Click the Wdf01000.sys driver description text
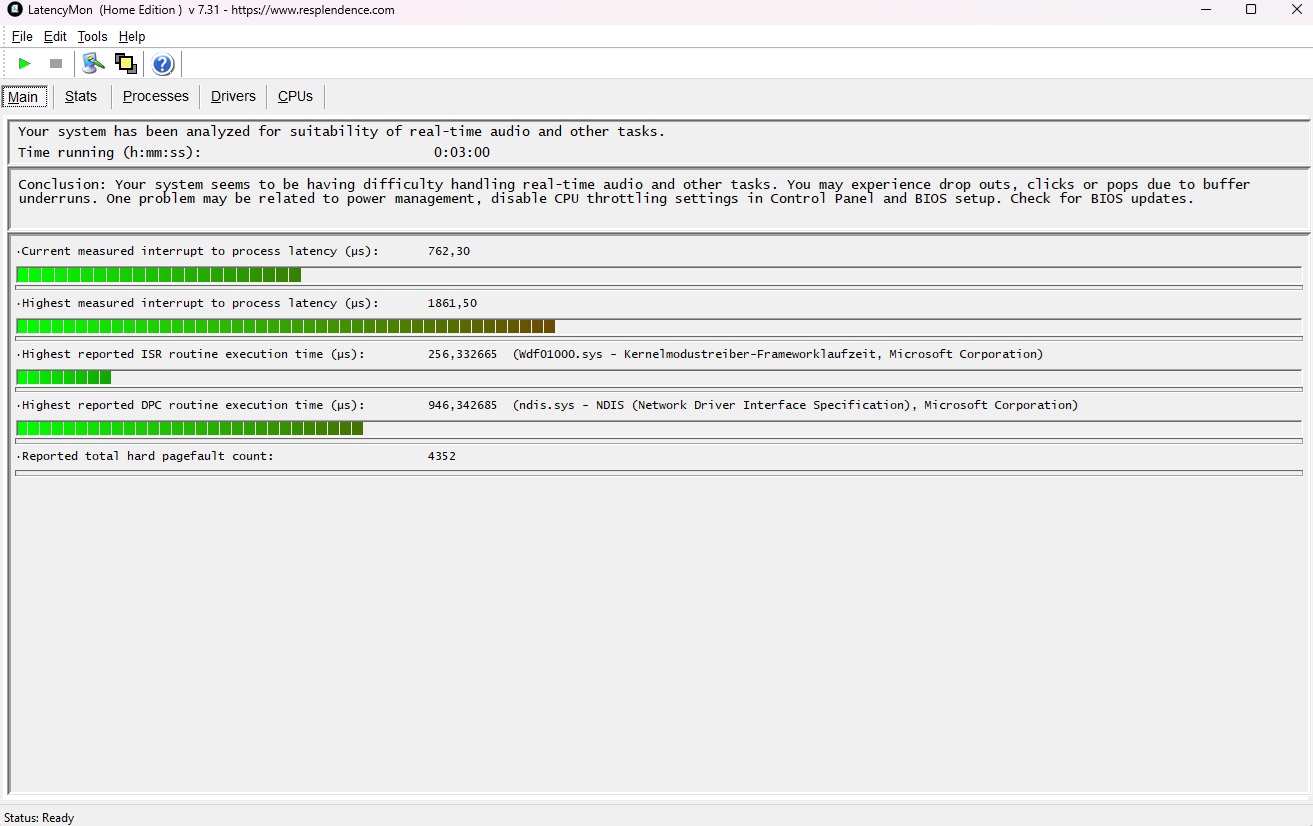The image size is (1313, 826). coord(778,354)
